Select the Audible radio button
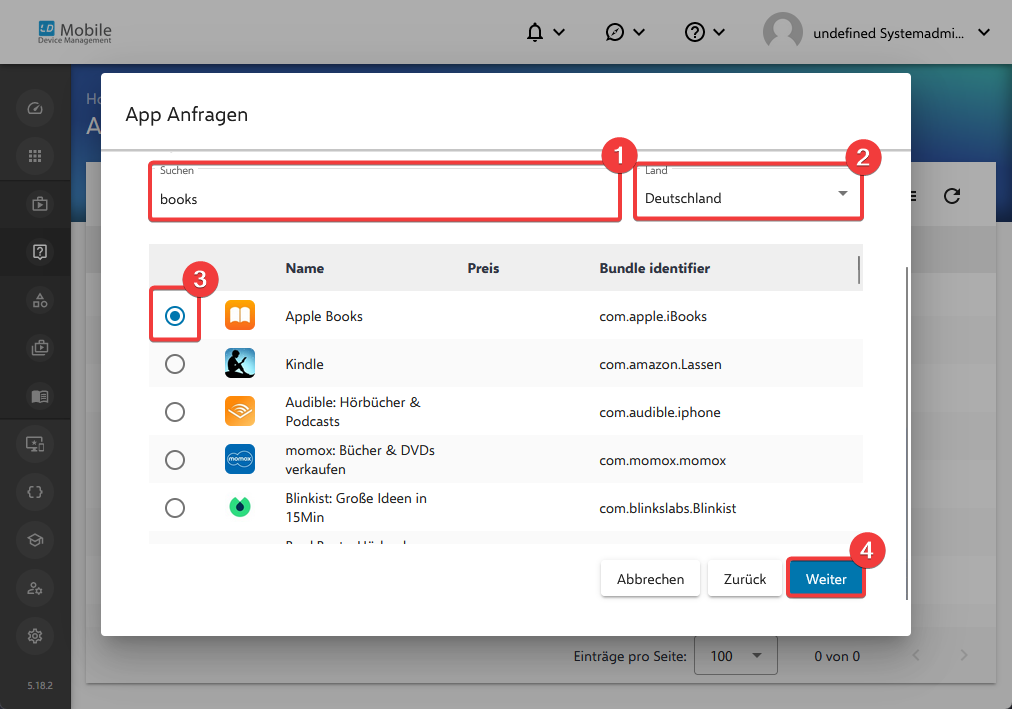This screenshot has width=1012, height=709. 175,412
